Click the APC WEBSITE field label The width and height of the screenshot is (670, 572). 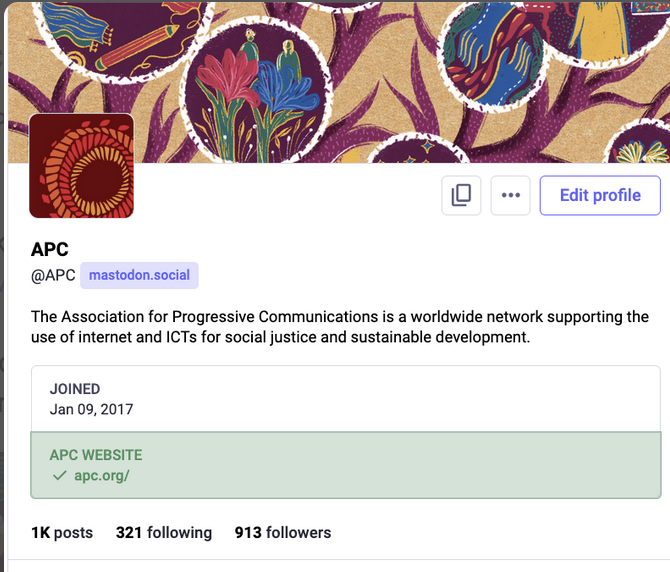(x=96, y=455)
